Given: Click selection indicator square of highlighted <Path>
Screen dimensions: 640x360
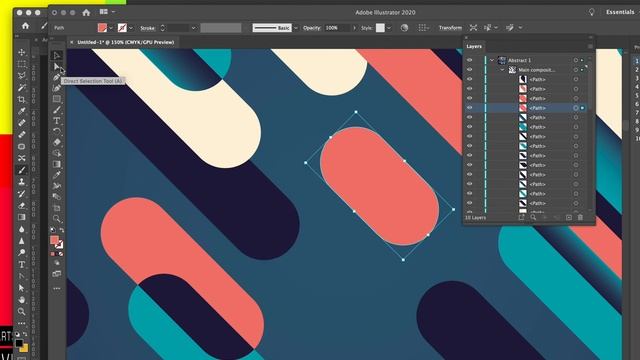Looking at the screenshot, I should [x=582, y=108].
